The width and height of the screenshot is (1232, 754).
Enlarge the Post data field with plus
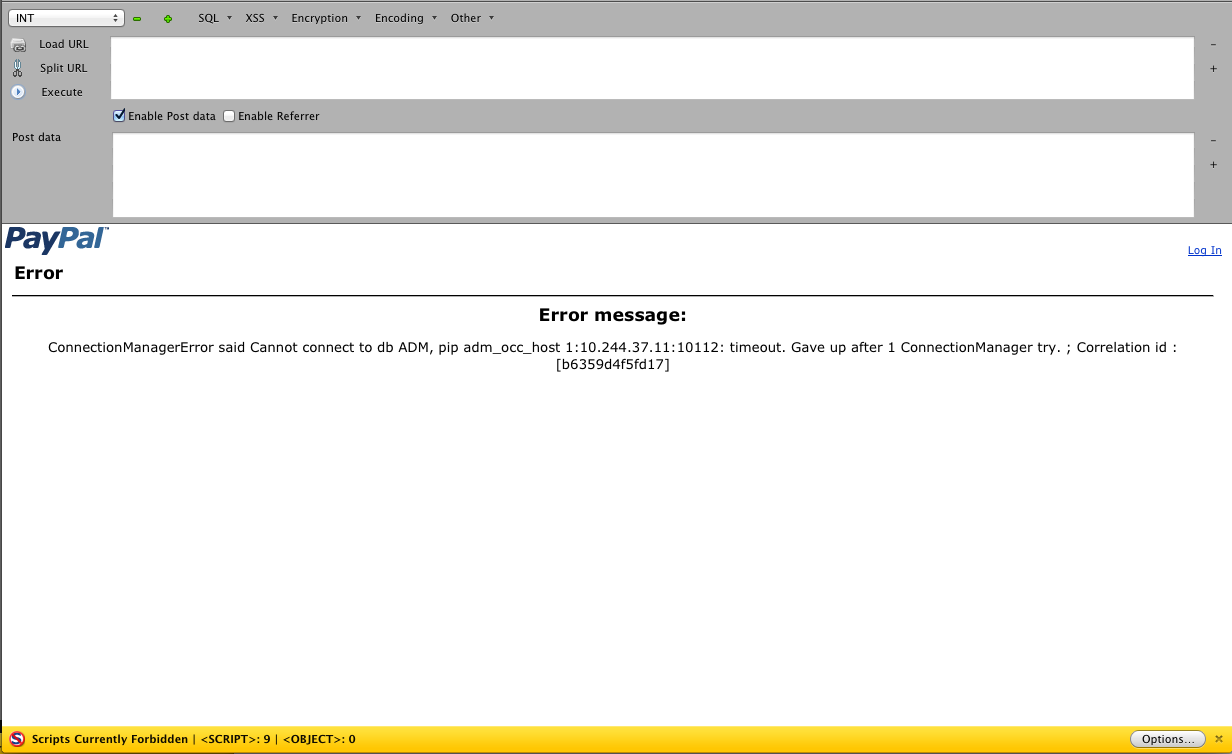1213,165
